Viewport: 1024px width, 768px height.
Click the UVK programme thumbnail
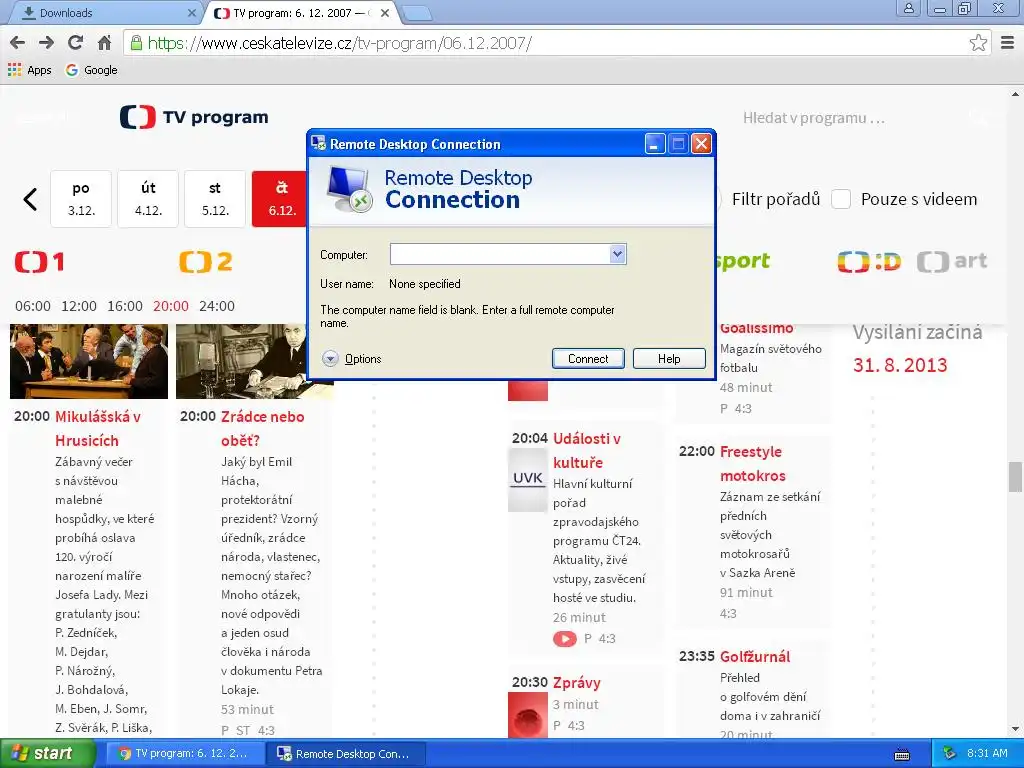[528, 479]
